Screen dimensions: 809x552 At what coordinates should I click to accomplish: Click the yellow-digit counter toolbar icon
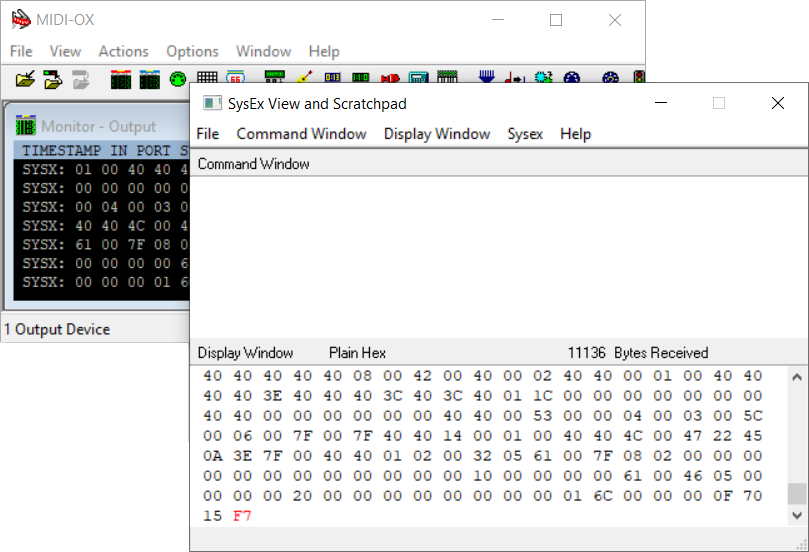tap(332, 77)
